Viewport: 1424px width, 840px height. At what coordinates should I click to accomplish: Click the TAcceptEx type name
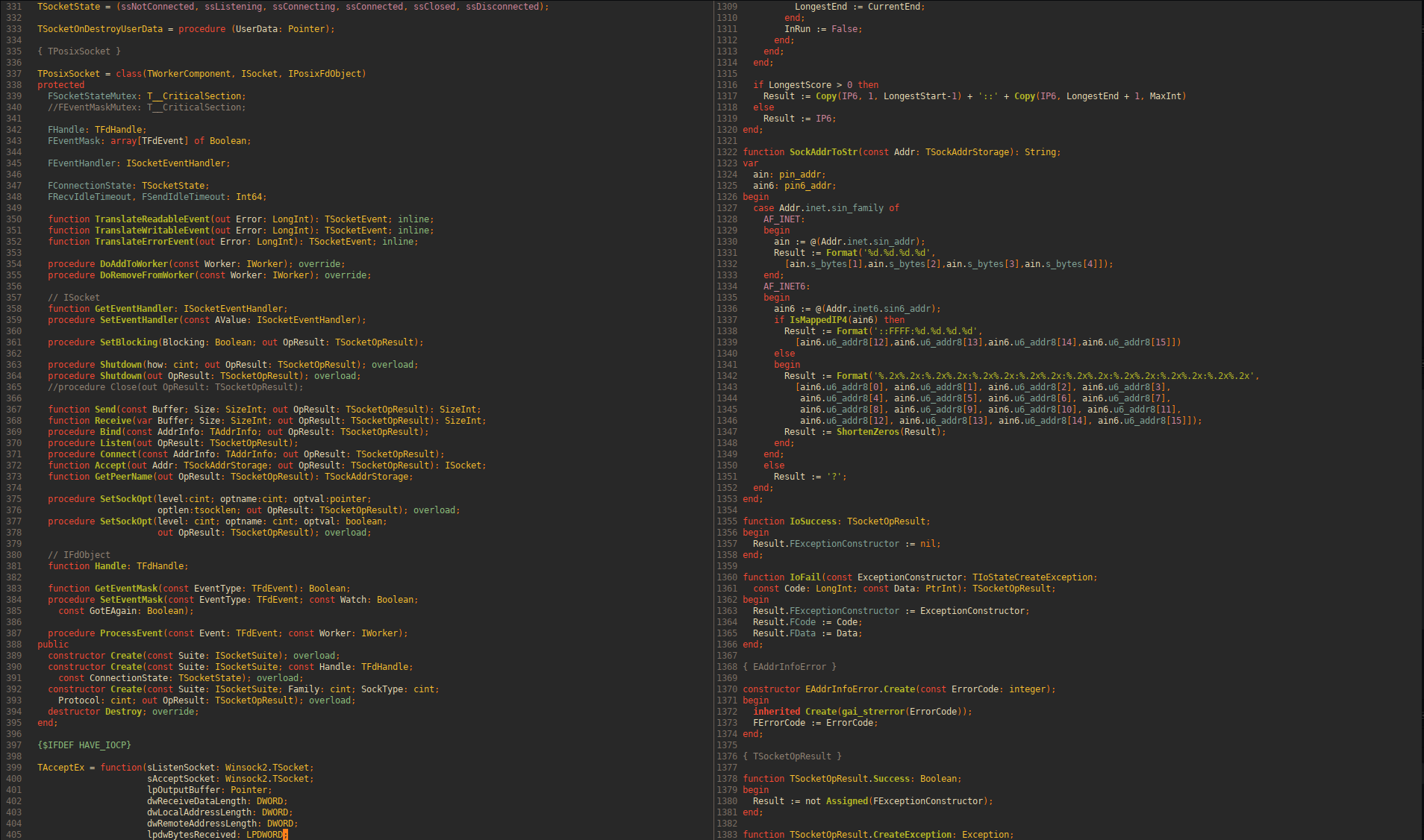(x=60, y=768)
